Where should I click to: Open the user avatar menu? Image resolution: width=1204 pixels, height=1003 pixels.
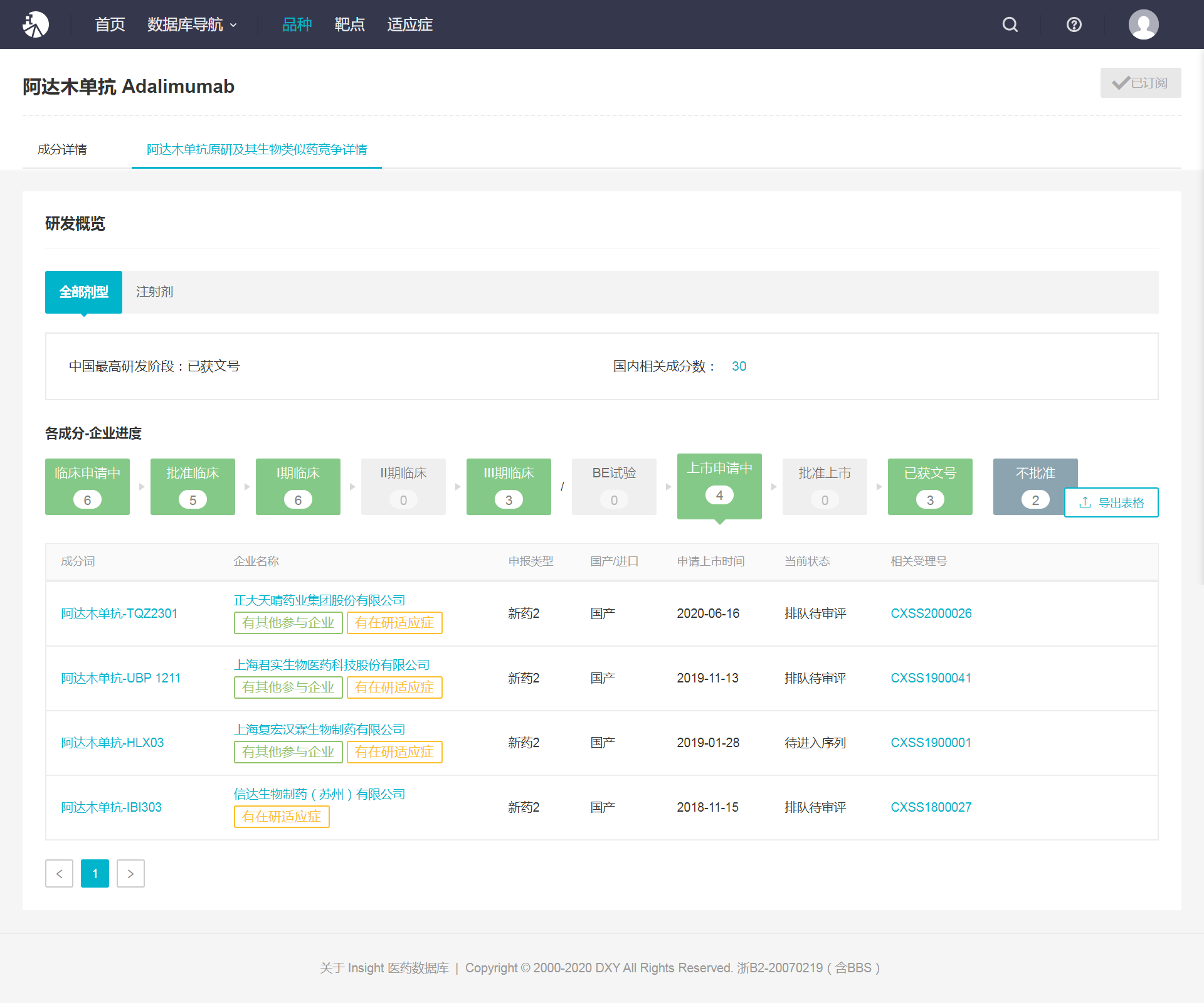coord(1143,24)
